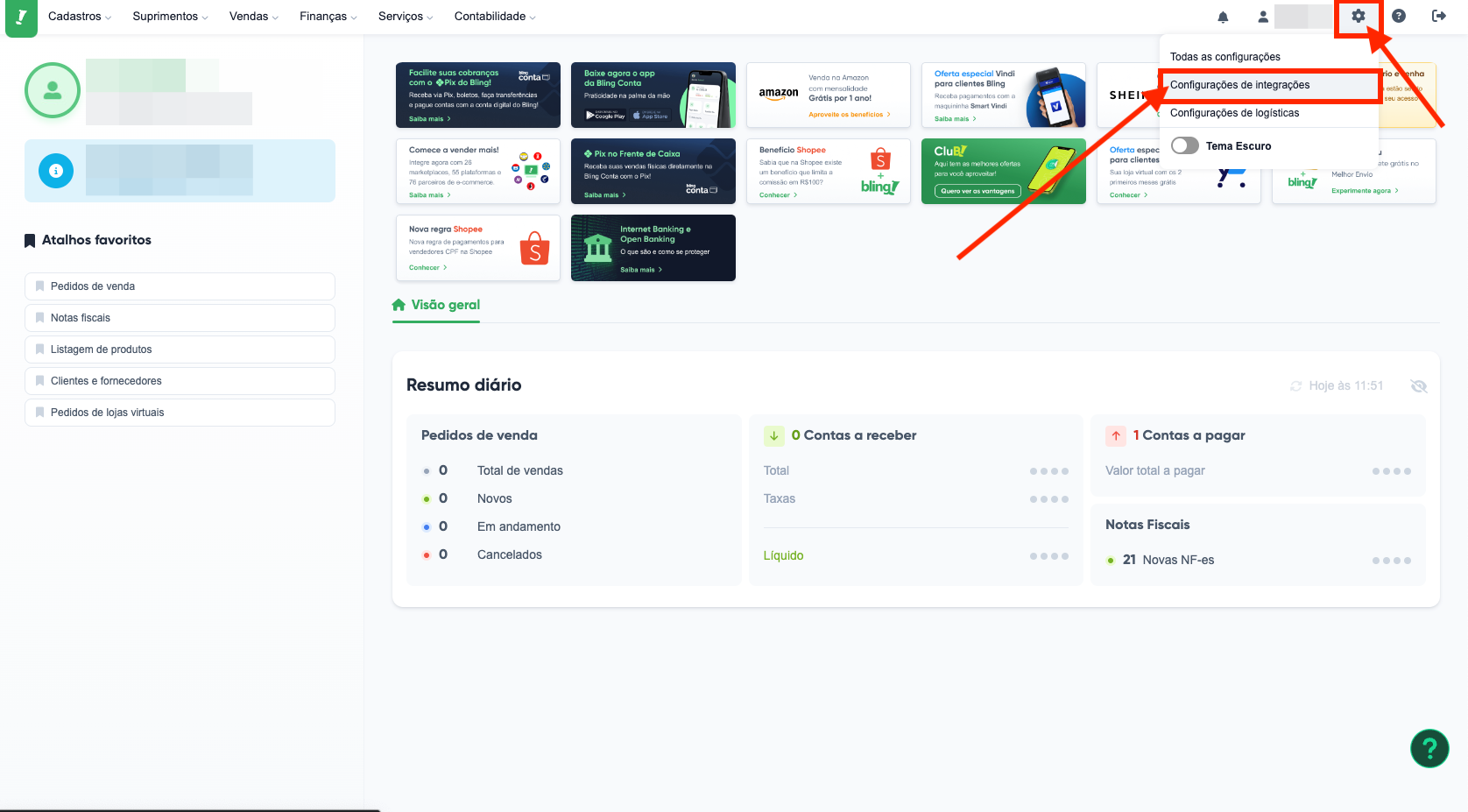The height and width of the screenshot is (812, 1468).
Task: Open the Pedidos de lojas virtuais shortcut
Action: pyautogui.click(x=180, y=413)
